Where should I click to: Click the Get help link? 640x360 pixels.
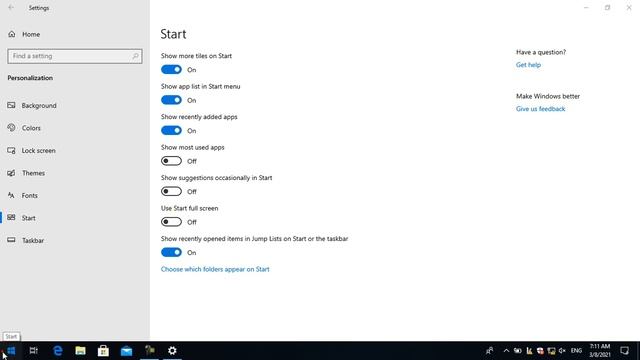coord(528,65)
